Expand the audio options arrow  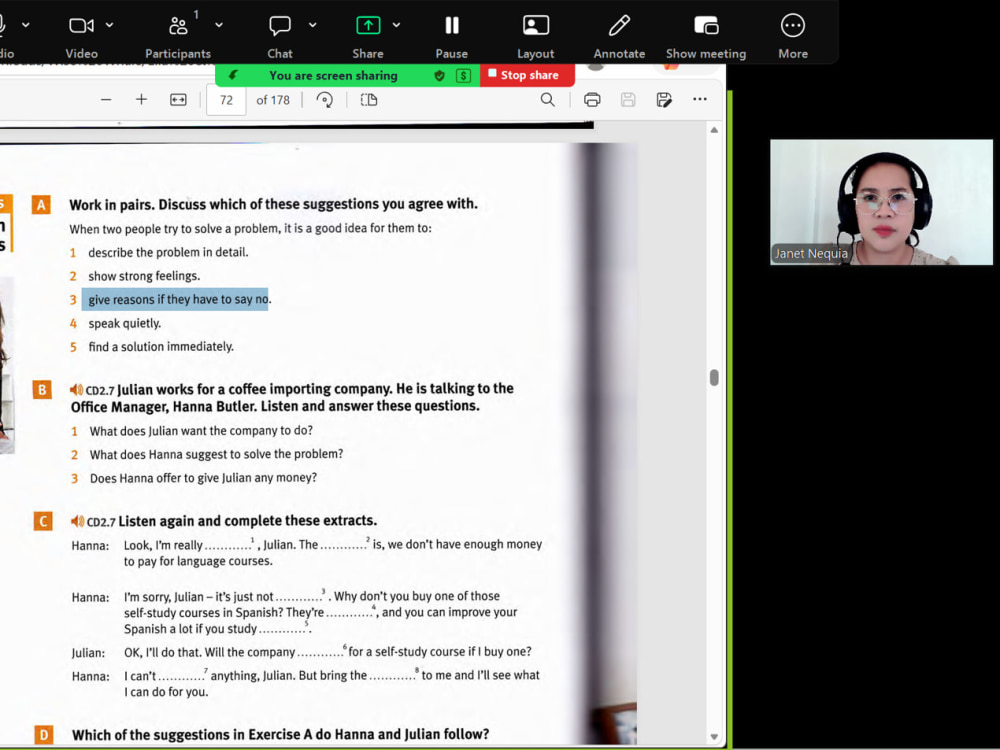click(26, 25)
